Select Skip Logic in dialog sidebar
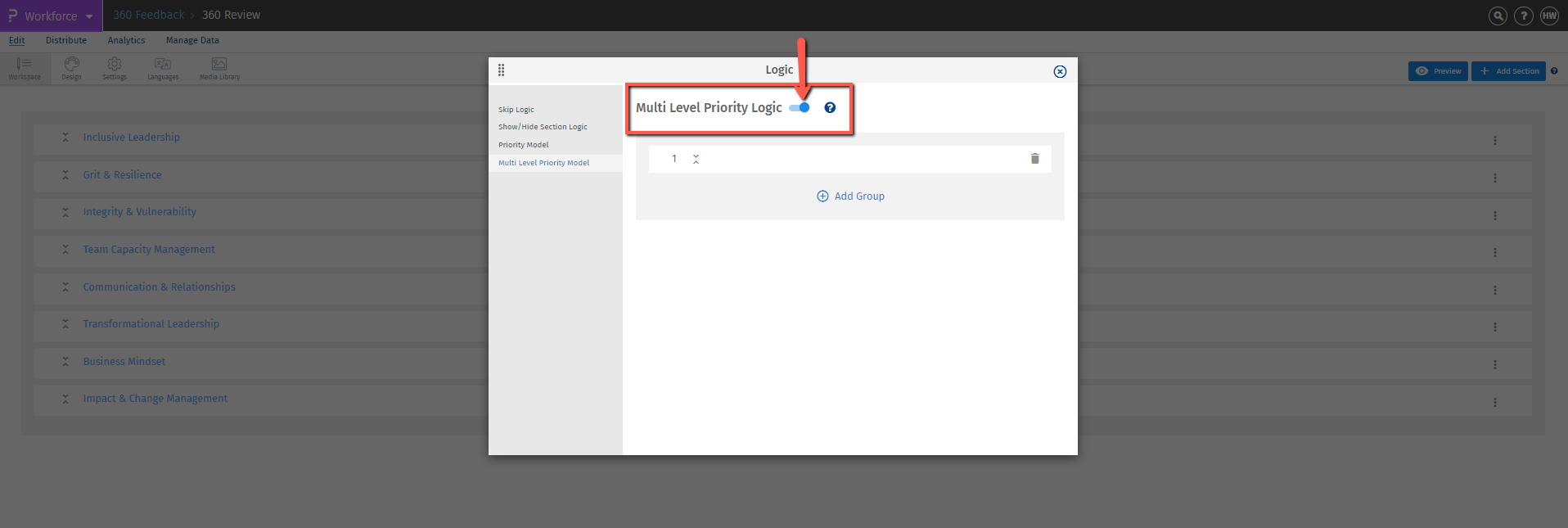Viewport: 1568px width, 528px height. (x=516, y=110)
